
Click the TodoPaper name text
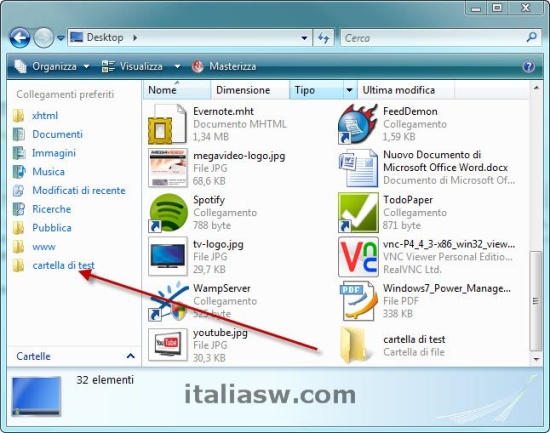408,200
